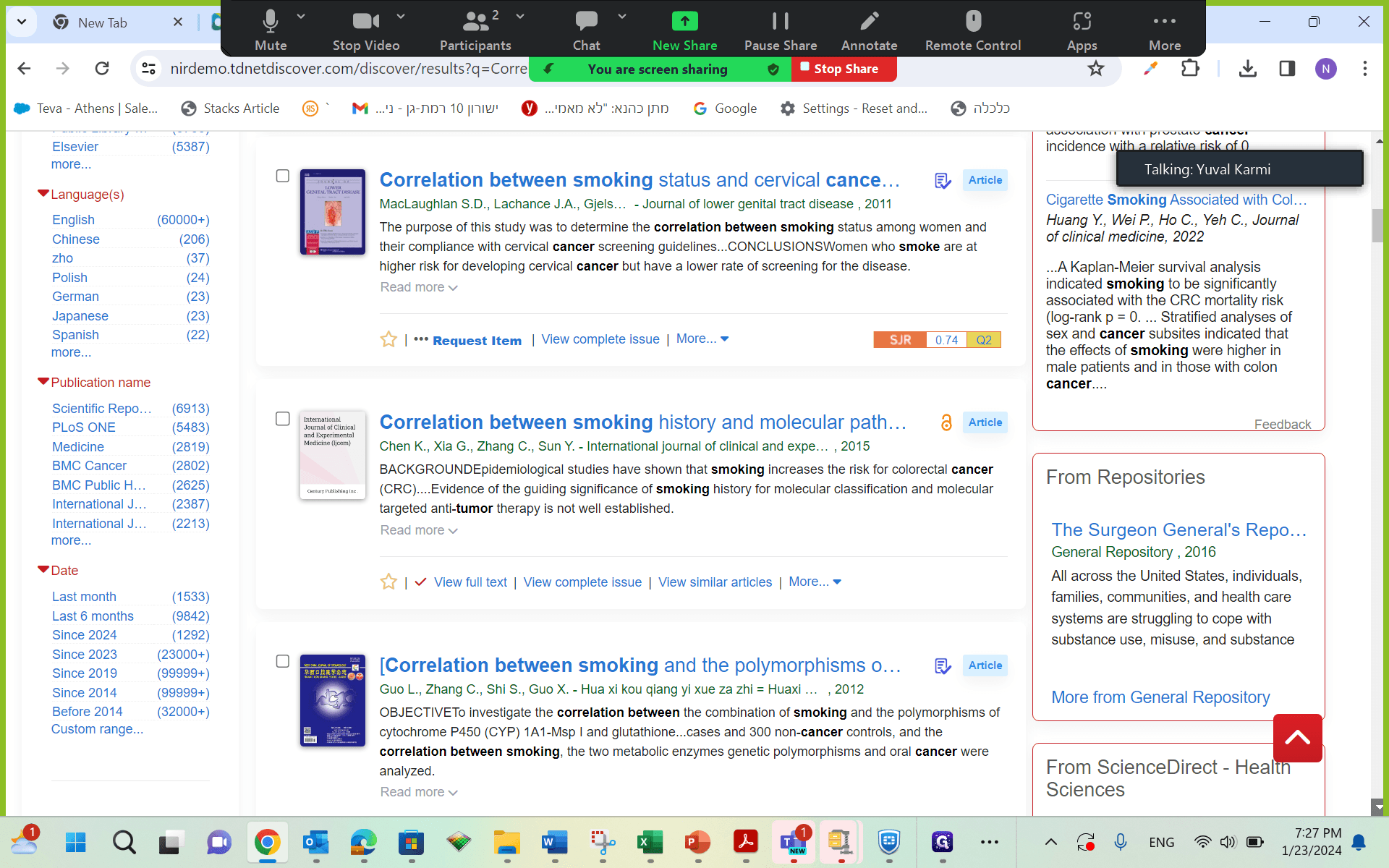
Task: Open the Zoom Annotate pencil tool
Action: coord(869,21)
